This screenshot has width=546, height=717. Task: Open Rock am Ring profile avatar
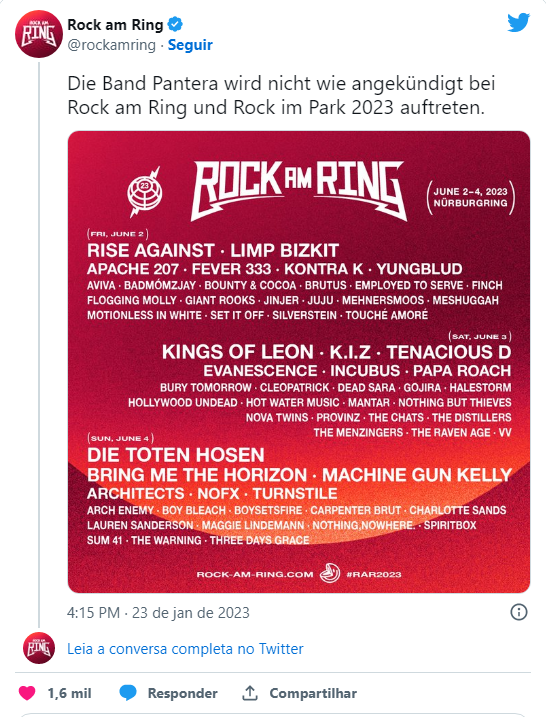click(x=38, y=34)
